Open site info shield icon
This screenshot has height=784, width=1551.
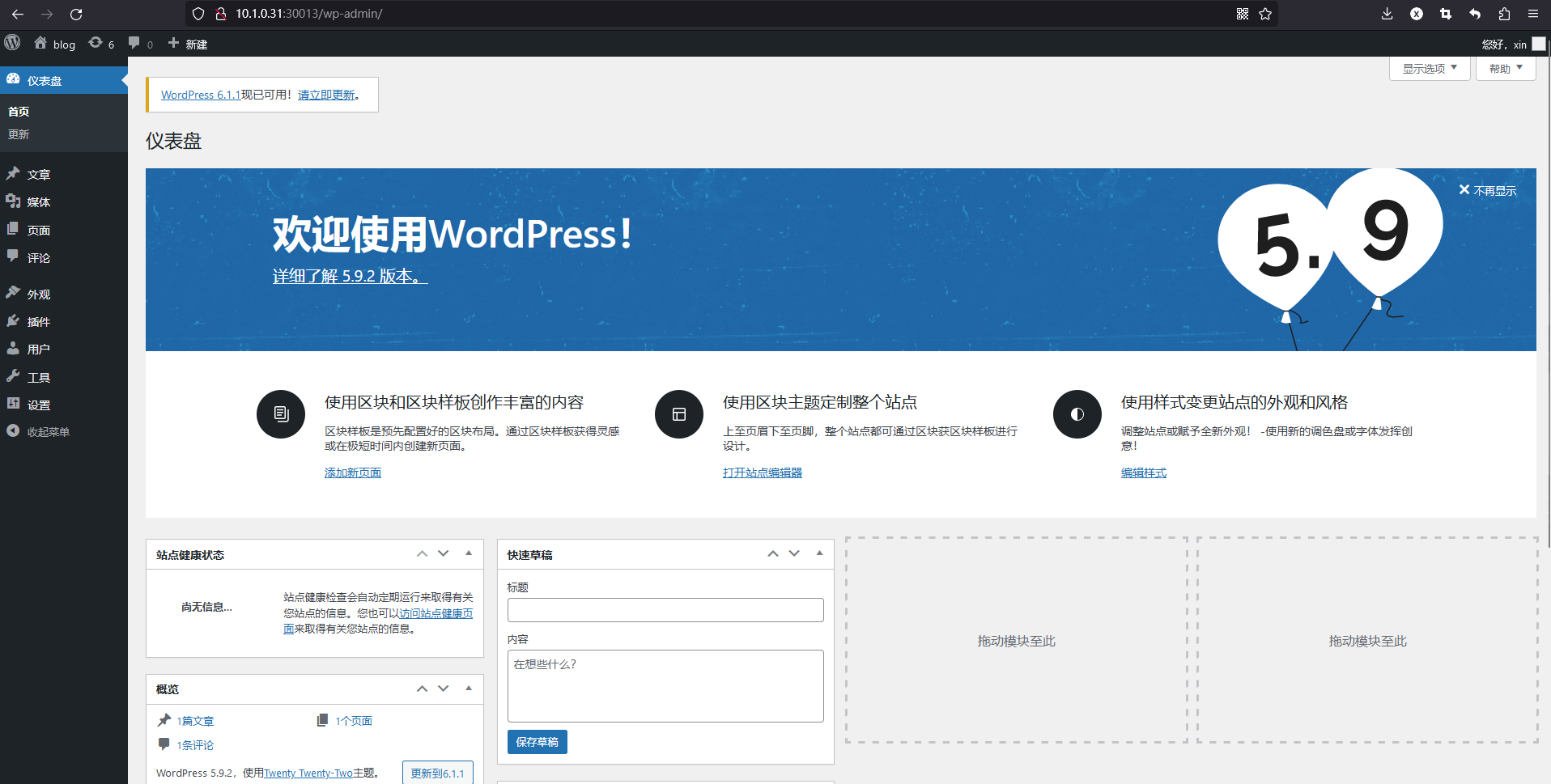pyautogui.click(x=198, y=14)
